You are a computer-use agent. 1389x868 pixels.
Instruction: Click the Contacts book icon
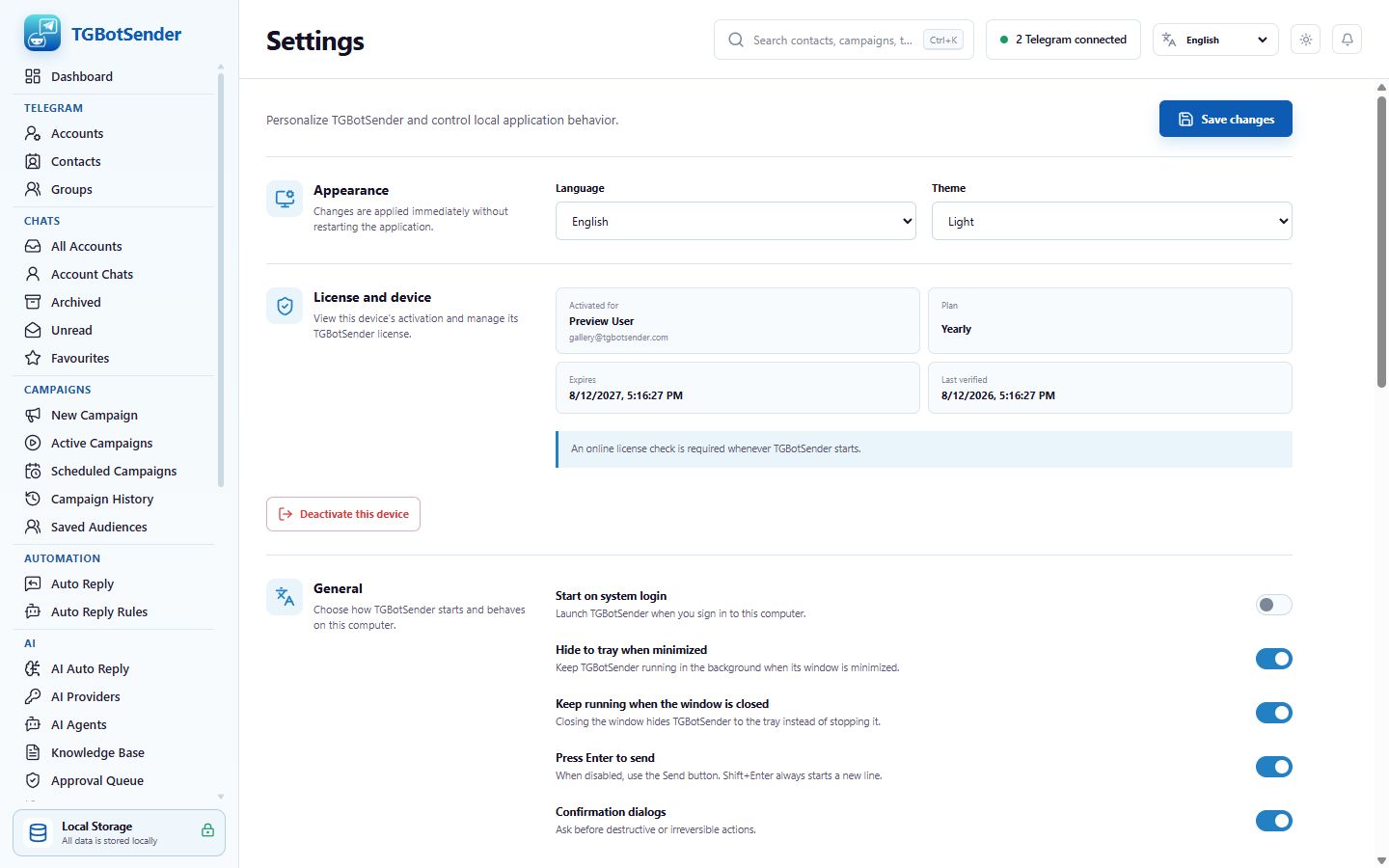[33, 161]
